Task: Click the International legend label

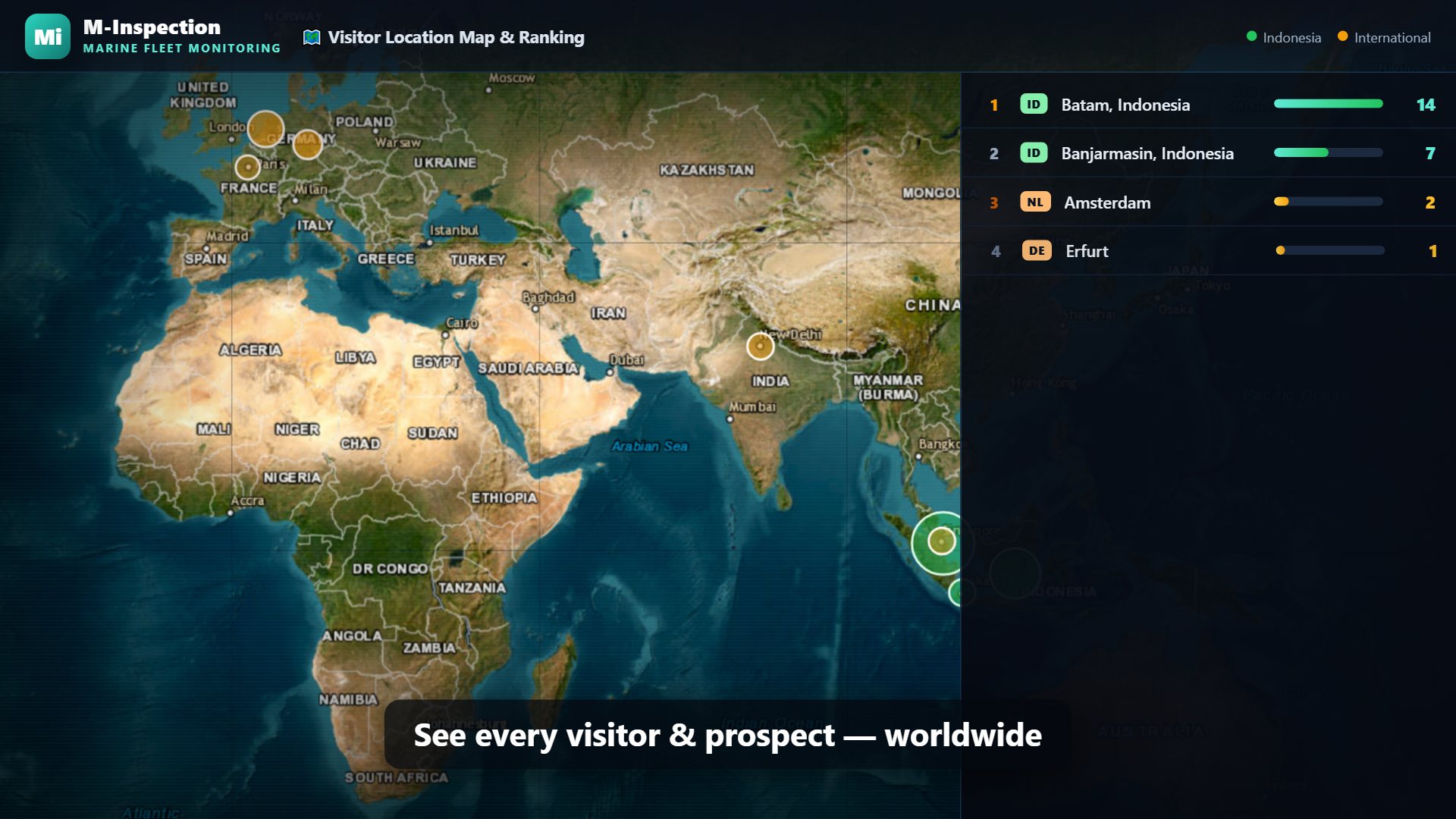Action: click(1392, 37)
